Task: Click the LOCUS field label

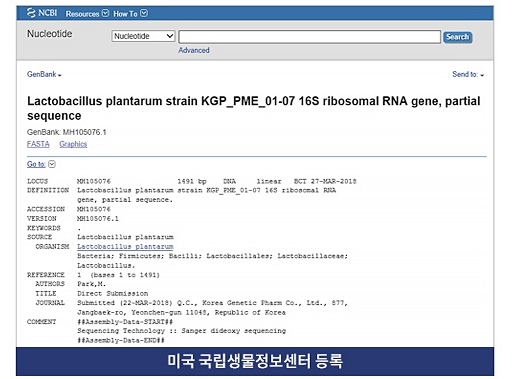Action: (x=37, y=181)
